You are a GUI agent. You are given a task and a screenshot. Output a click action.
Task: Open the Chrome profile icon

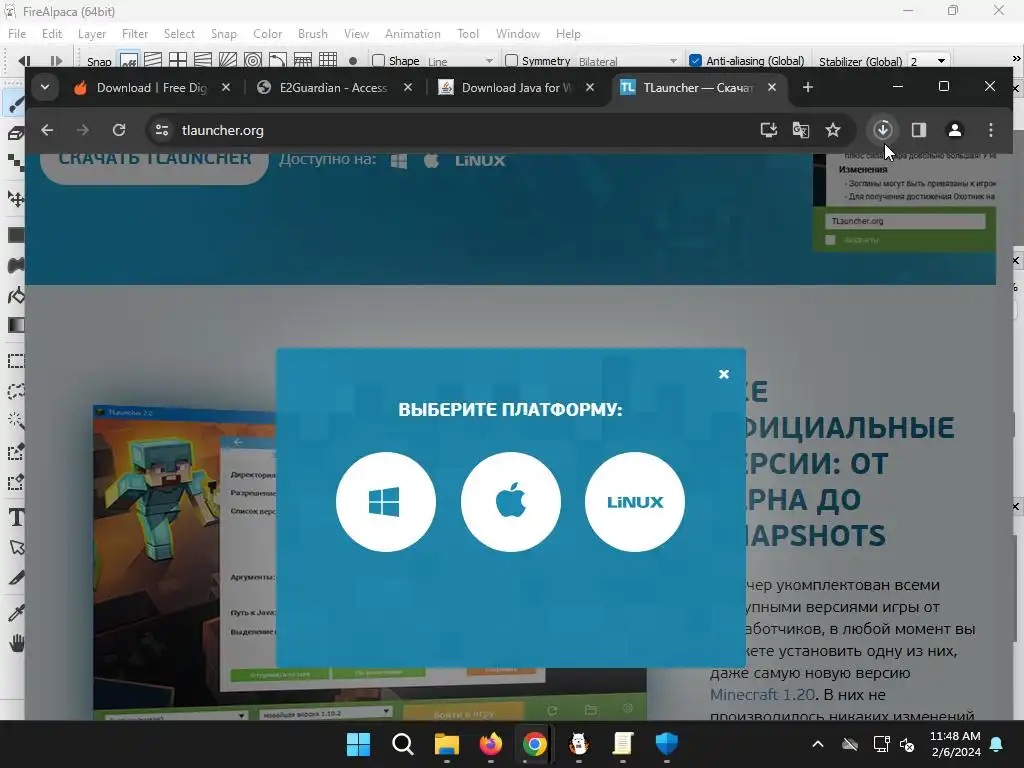[x=955, y=130]
